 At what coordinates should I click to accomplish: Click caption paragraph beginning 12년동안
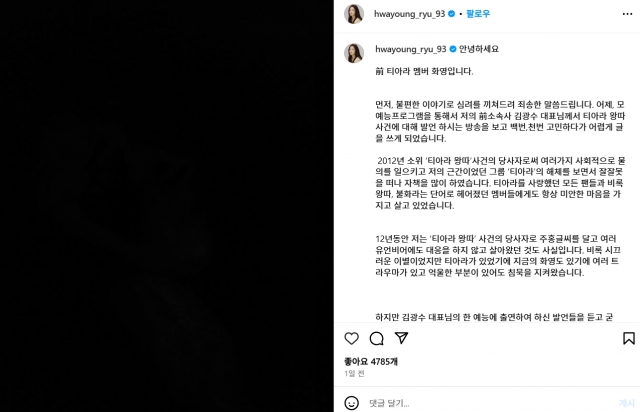[498, 255]
